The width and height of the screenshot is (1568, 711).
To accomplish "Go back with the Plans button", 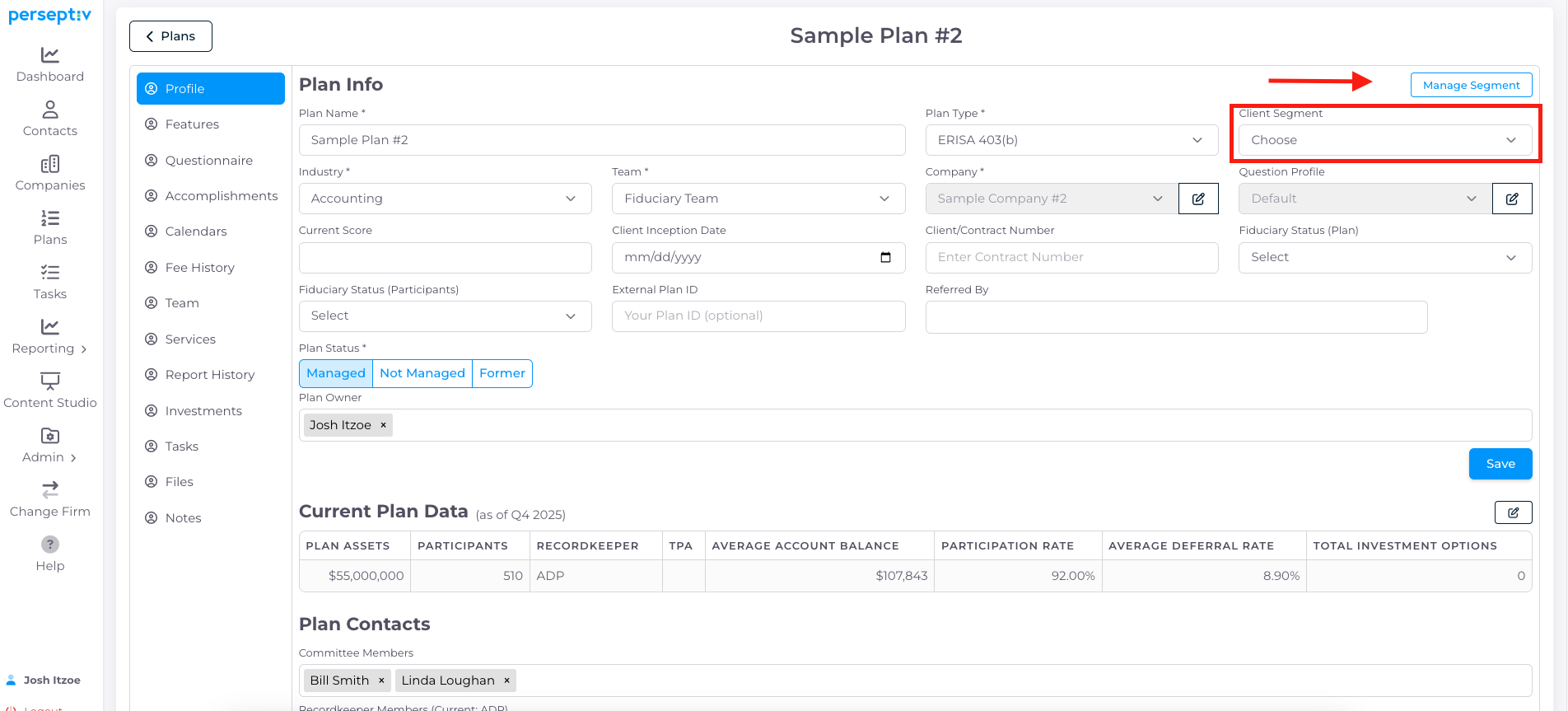I will click(x=170, y=36).
